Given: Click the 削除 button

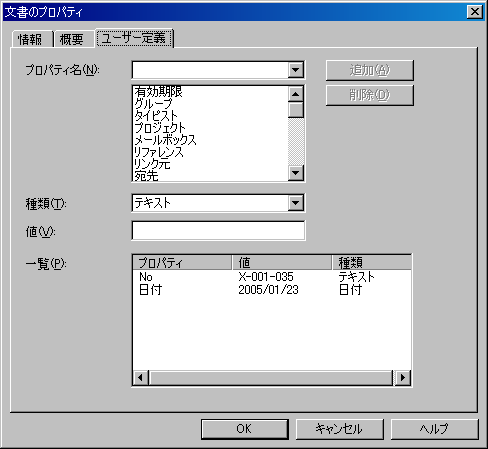Looking at the screenshot, I should coord(370,95).
